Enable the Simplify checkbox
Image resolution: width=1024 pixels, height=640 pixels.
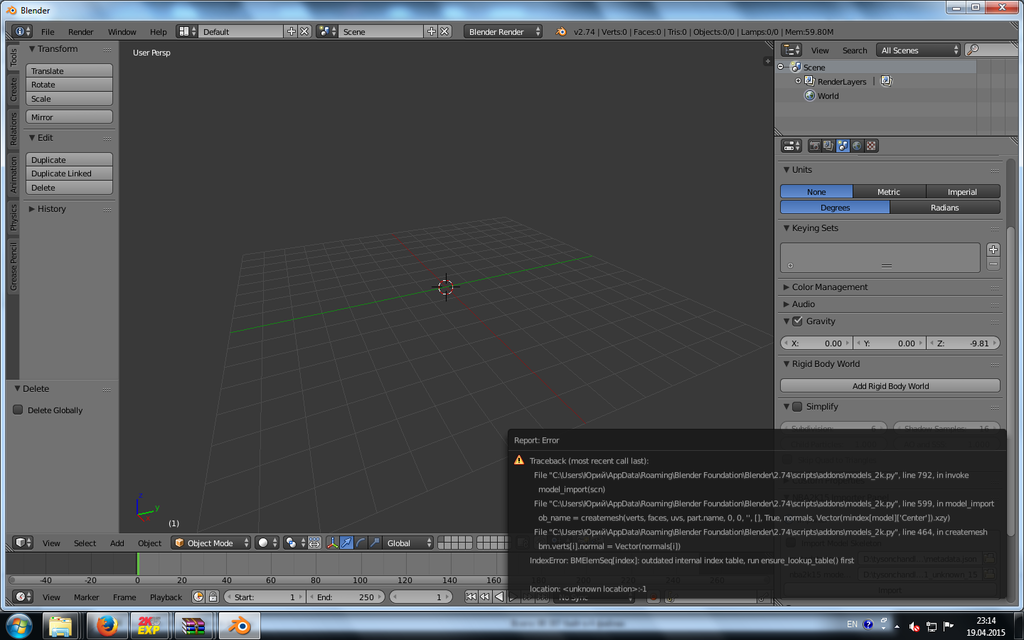coord(797,406)
